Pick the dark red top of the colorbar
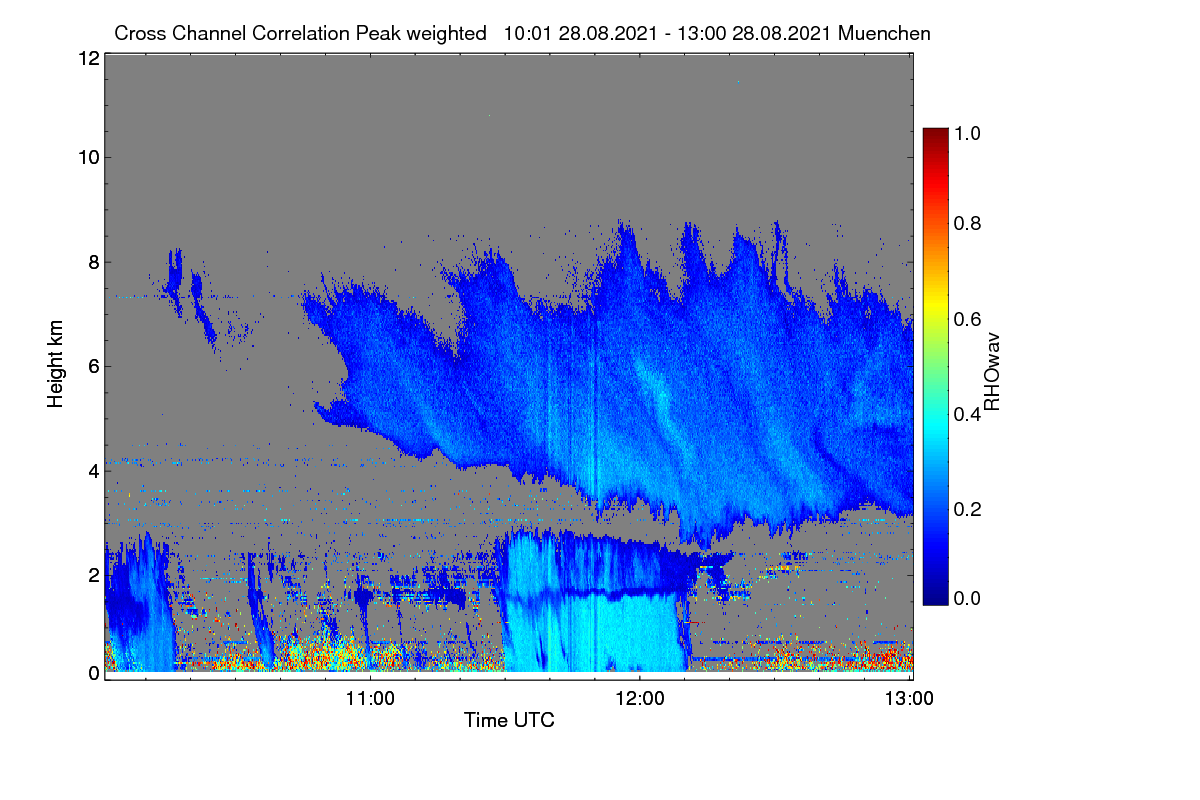The width and height of the screenshot is (1200, 800). pyautogui.click(x=935, y=136)
